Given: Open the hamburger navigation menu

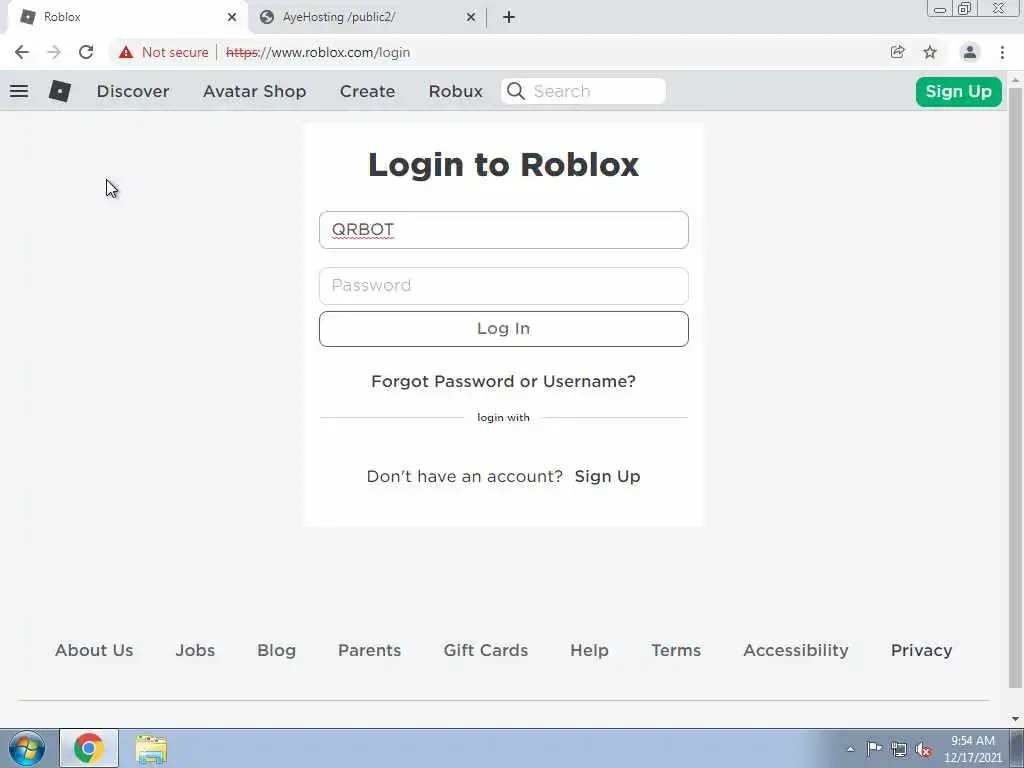Looking at the screenshot, I should pyautogui.click(x=19, y=91).
